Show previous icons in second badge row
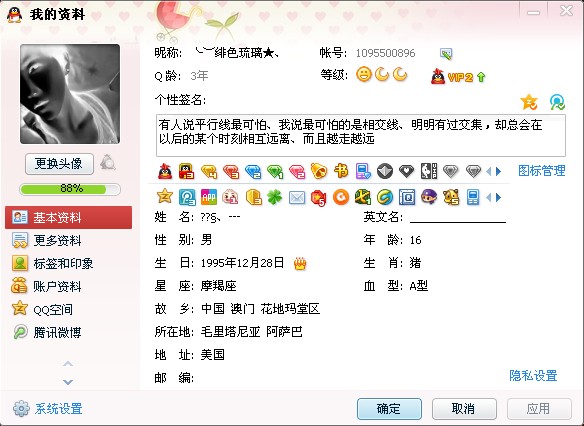Viewport: 584px width, 426px height. pos(489,198)
